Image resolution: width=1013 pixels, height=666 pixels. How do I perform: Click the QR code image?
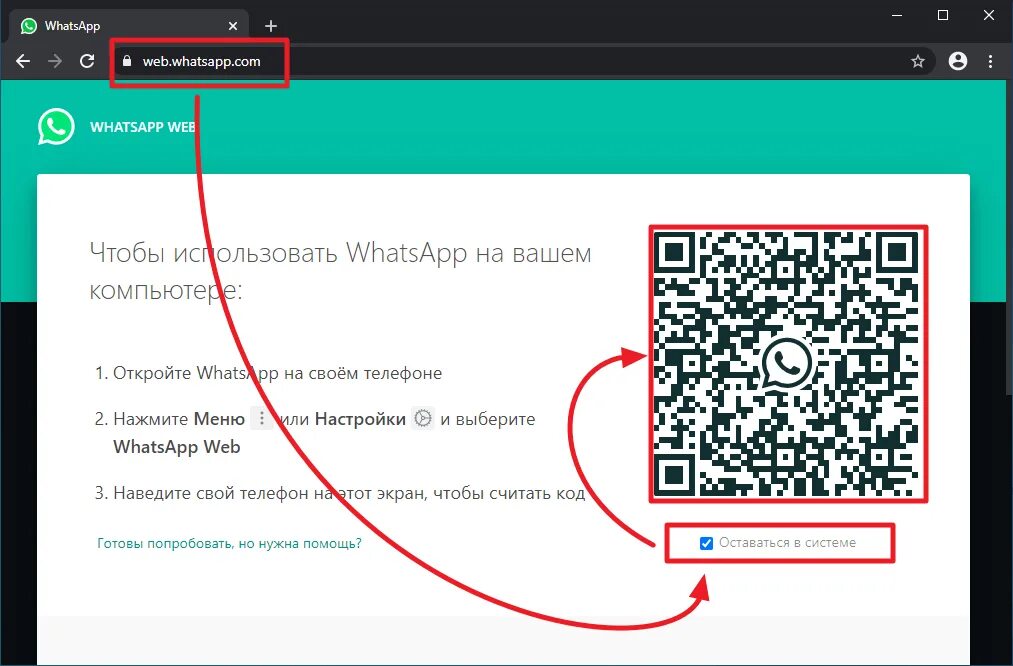[788, 364]
